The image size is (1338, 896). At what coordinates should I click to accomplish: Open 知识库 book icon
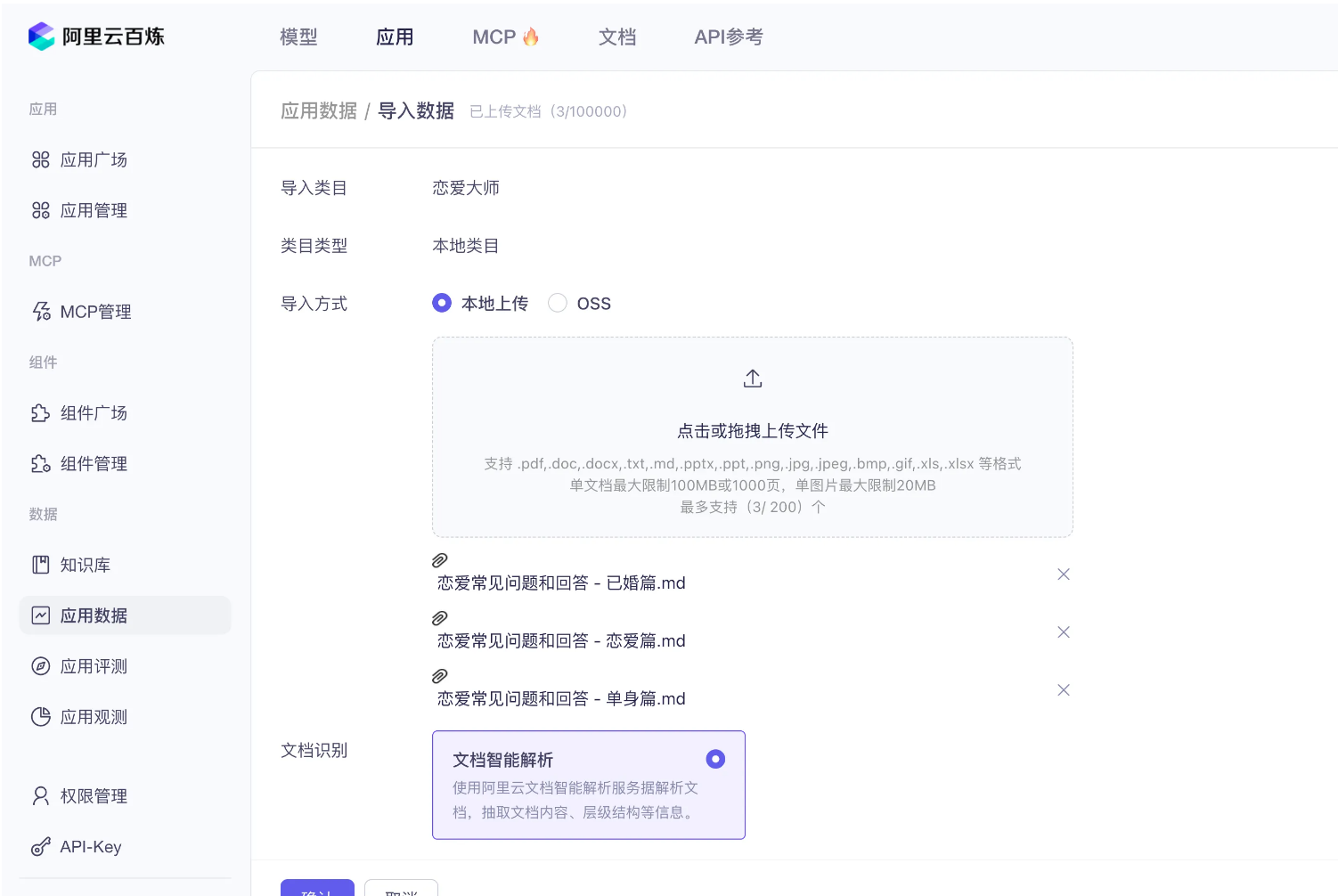click(41, 565)
